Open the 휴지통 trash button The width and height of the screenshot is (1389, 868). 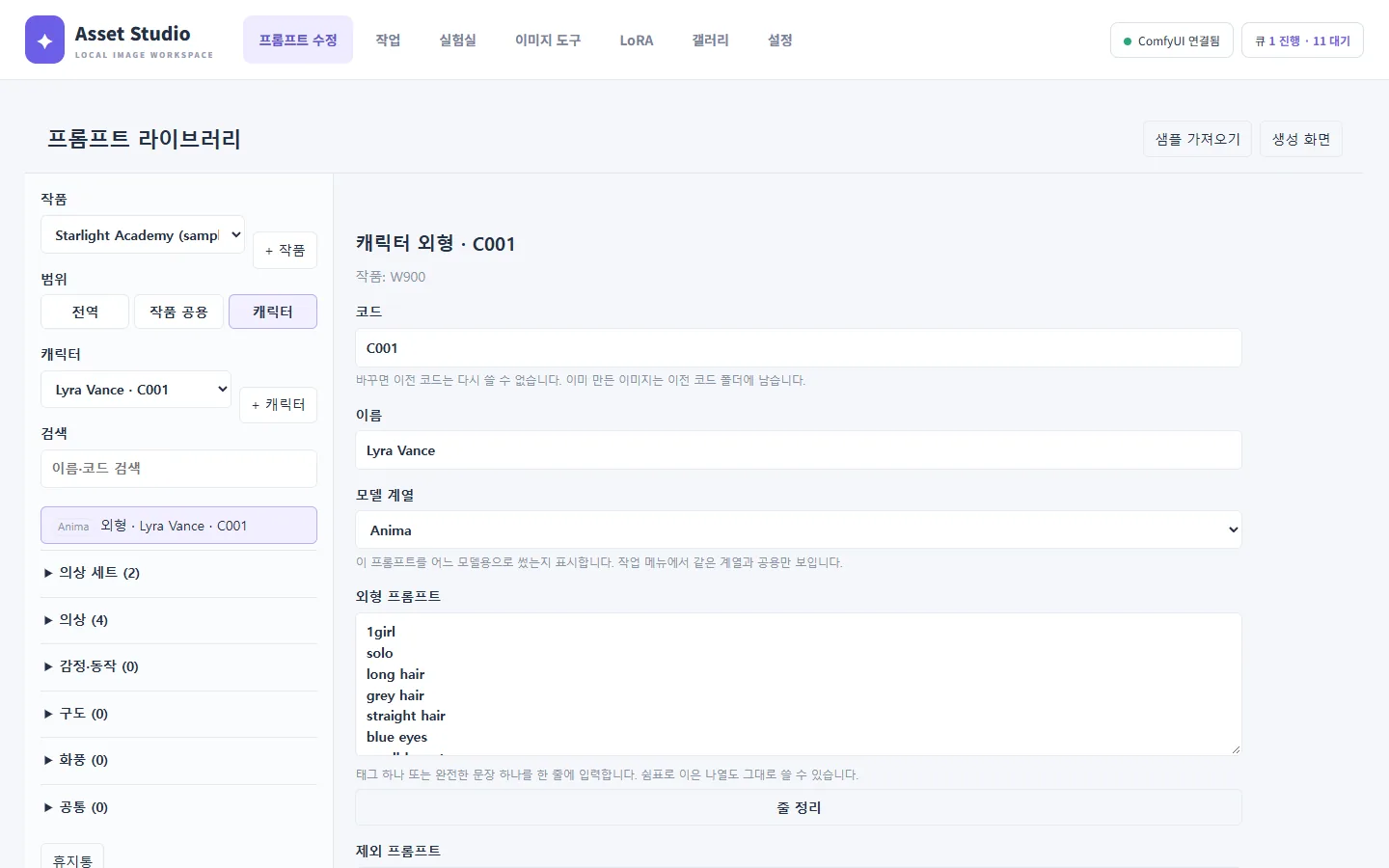tap(72, 858)
